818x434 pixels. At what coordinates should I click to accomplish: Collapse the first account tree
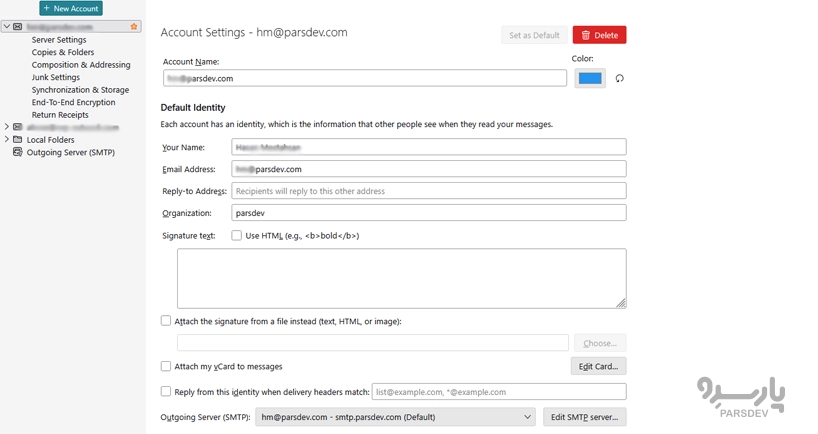click(6, 27)
